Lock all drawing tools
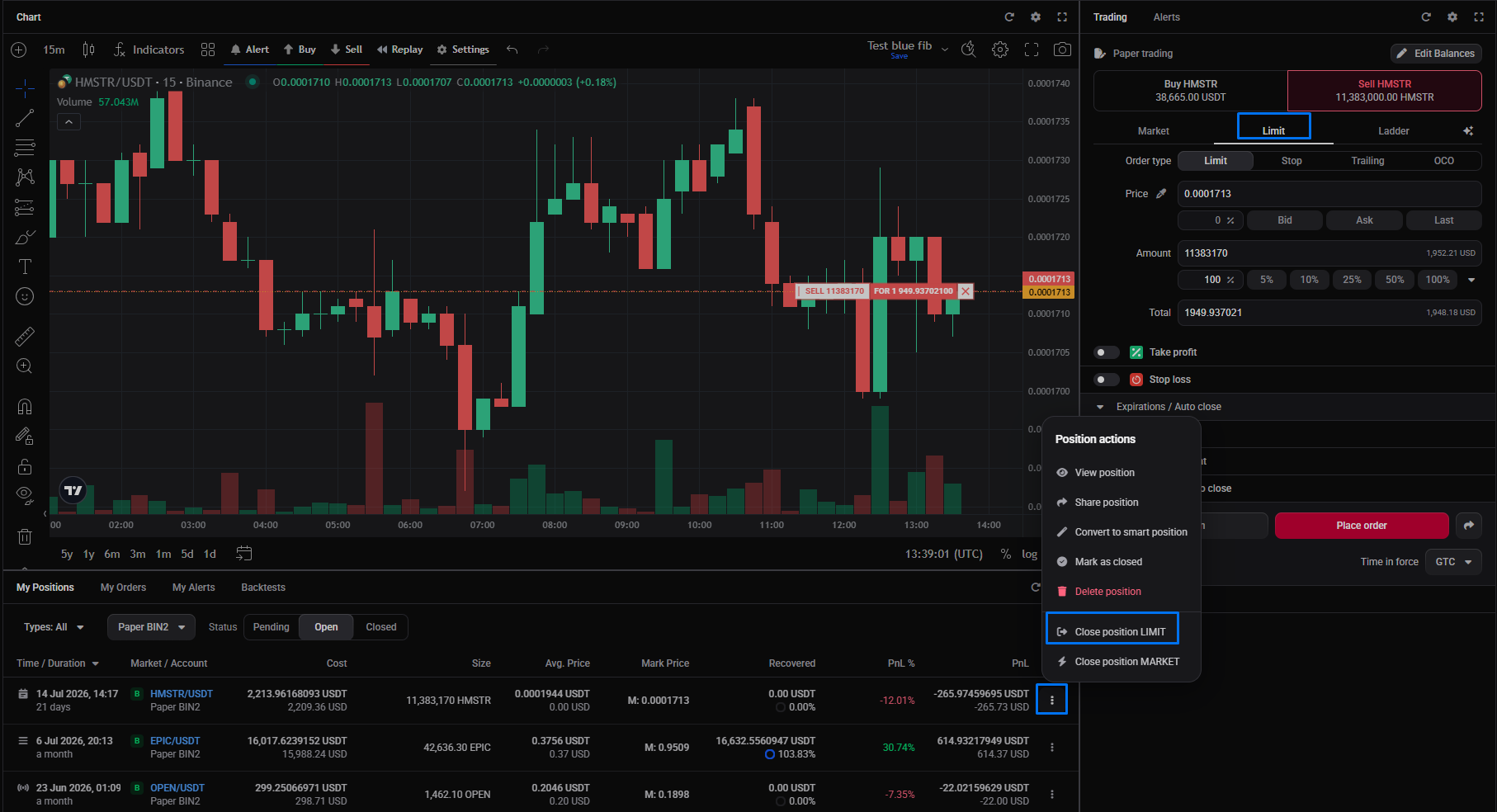The width and height of the screenshot is (1497, 812). coord(25,466)
